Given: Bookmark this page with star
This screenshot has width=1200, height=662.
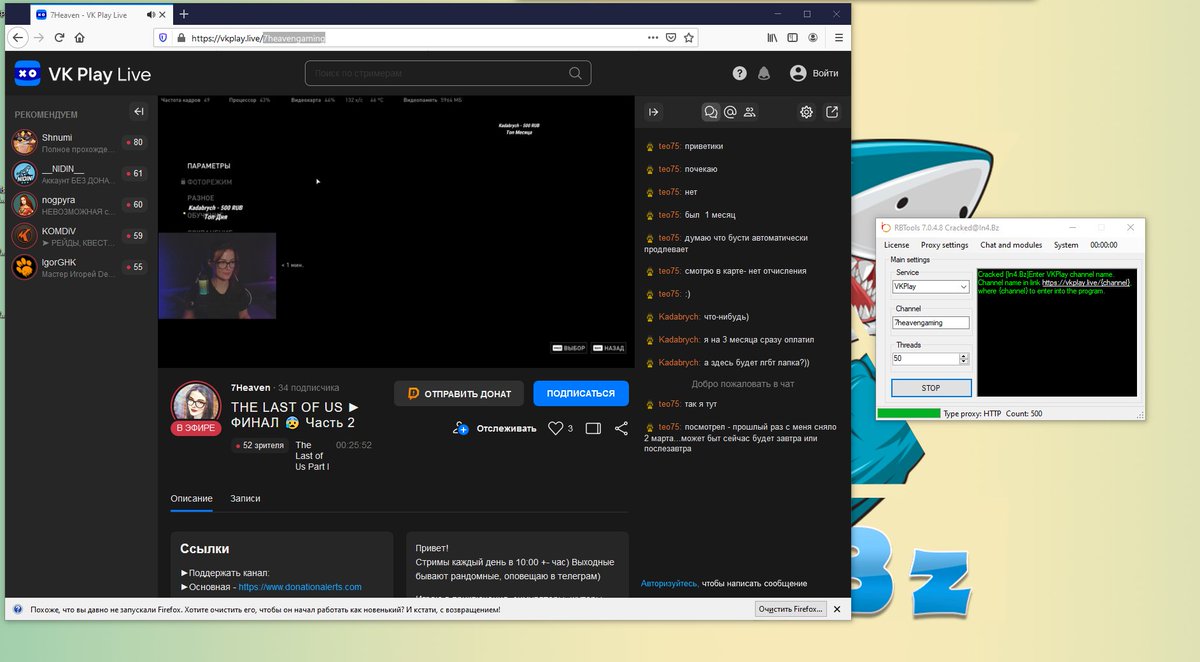Looking at the screenshot, I should [x=689, y=37].
